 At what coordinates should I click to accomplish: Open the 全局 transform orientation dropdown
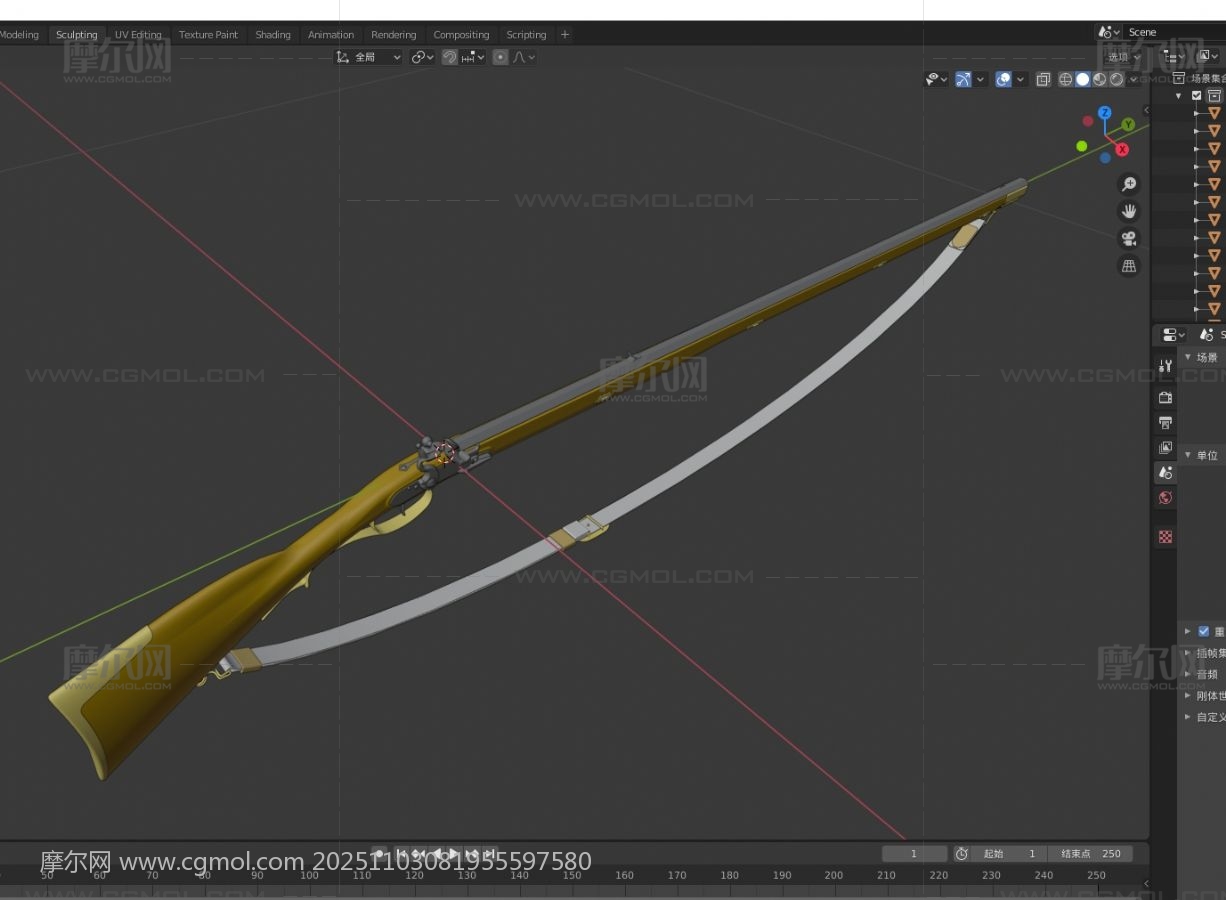368,57
